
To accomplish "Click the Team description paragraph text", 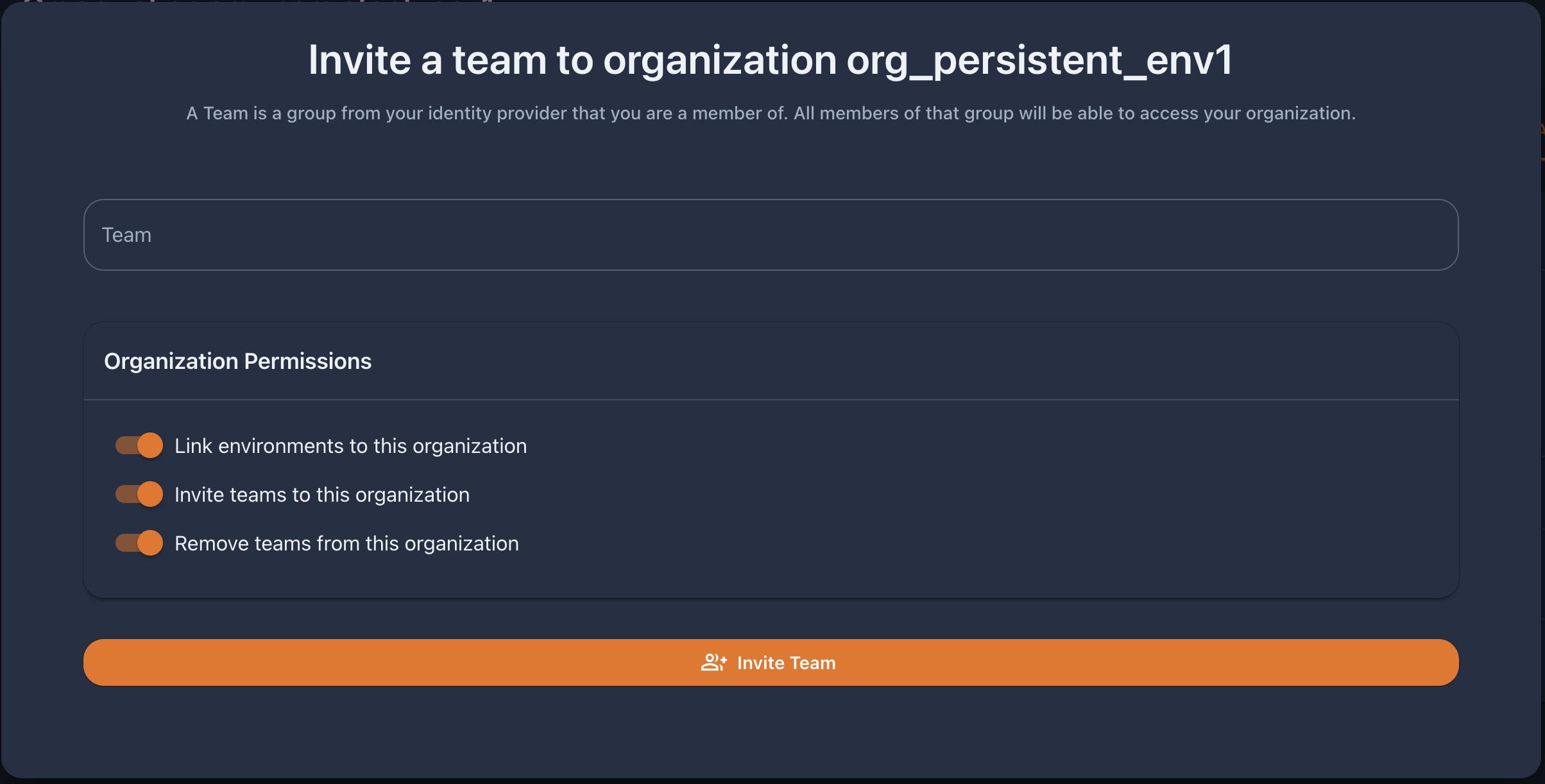I will 771,113.
